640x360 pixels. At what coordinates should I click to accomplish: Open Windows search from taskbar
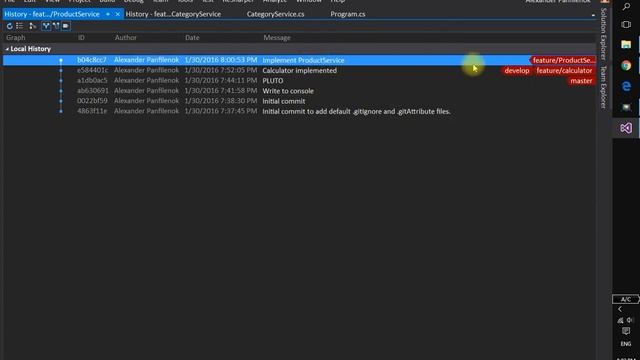point(626,7)
